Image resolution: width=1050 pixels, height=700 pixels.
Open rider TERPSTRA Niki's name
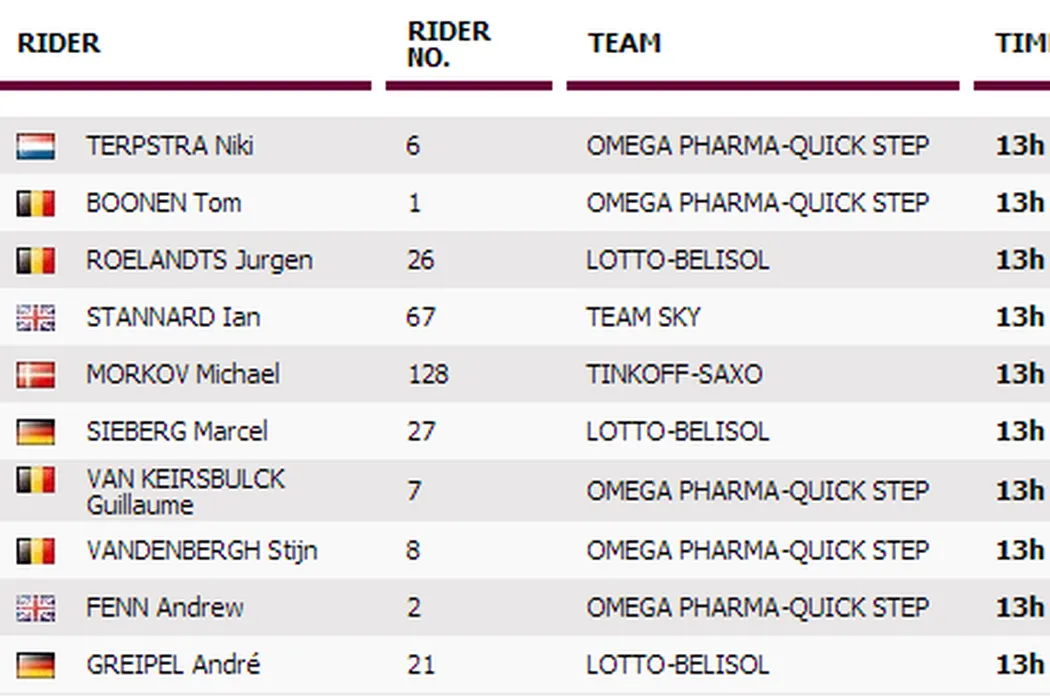coord(170,146)
